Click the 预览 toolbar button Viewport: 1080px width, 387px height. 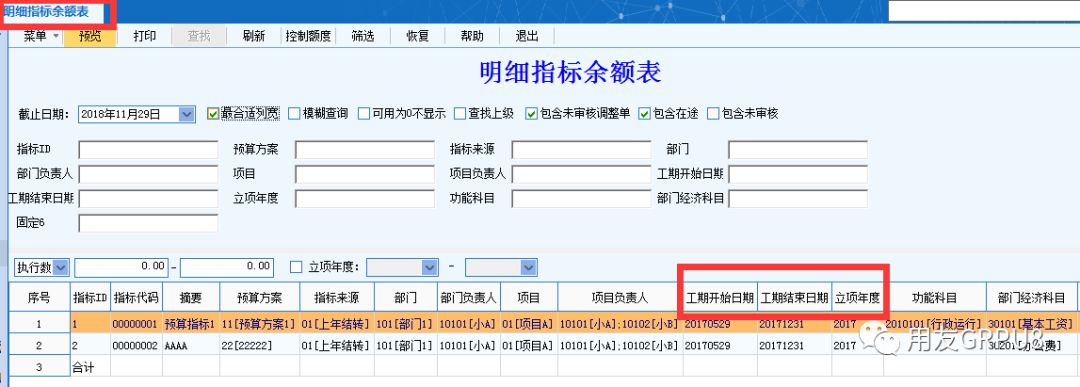pyautogui.click(x=90, y=36)
